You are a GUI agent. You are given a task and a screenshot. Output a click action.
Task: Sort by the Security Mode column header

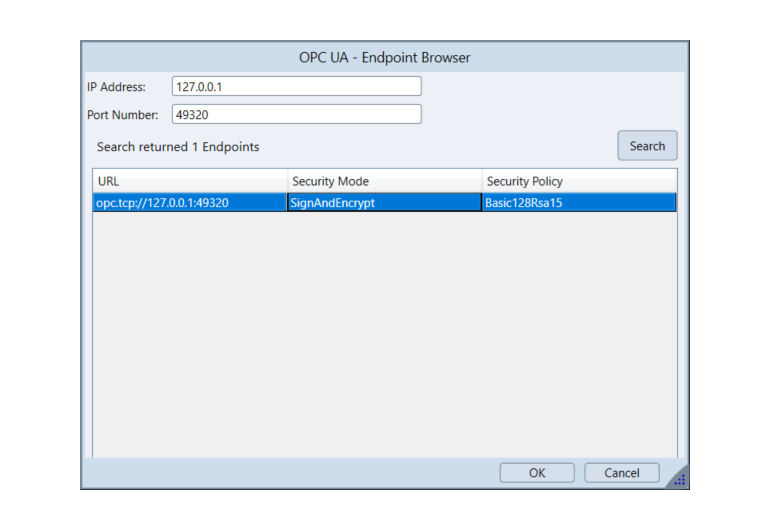click(x=383, y=181)
